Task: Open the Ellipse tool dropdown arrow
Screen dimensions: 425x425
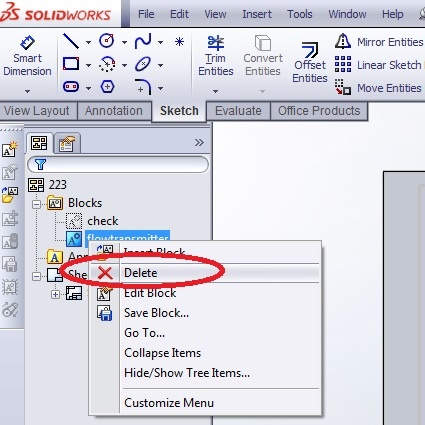Action: (x=160, y=65)
